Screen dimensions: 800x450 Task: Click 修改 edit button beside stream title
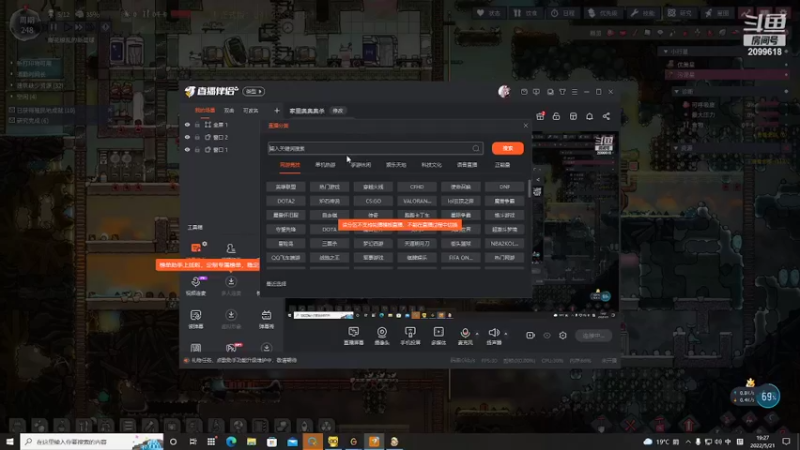[x=338, y=111]
